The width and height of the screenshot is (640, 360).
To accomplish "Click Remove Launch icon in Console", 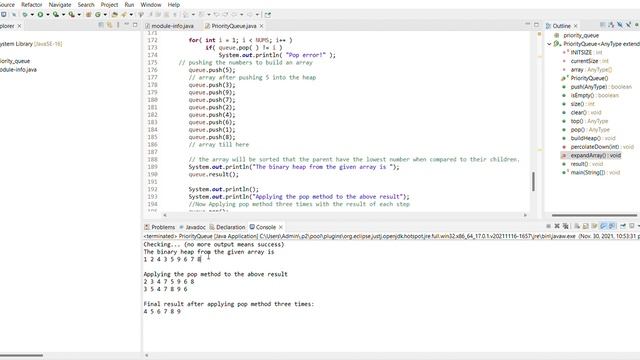I will coord(557,226).
